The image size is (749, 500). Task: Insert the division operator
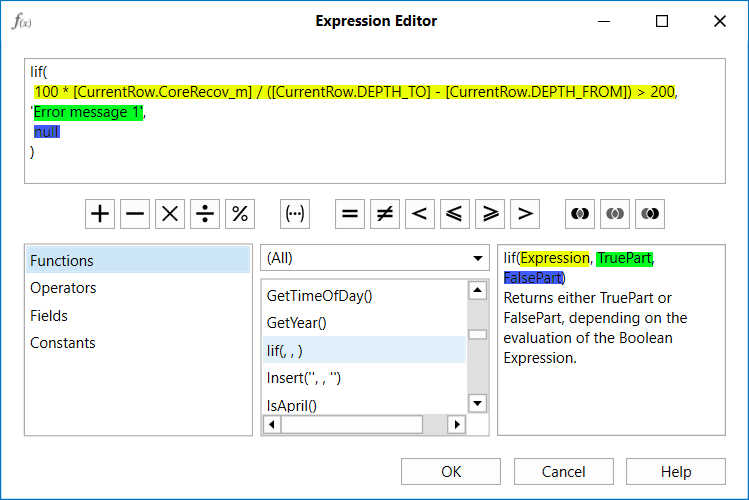(205, 214)
